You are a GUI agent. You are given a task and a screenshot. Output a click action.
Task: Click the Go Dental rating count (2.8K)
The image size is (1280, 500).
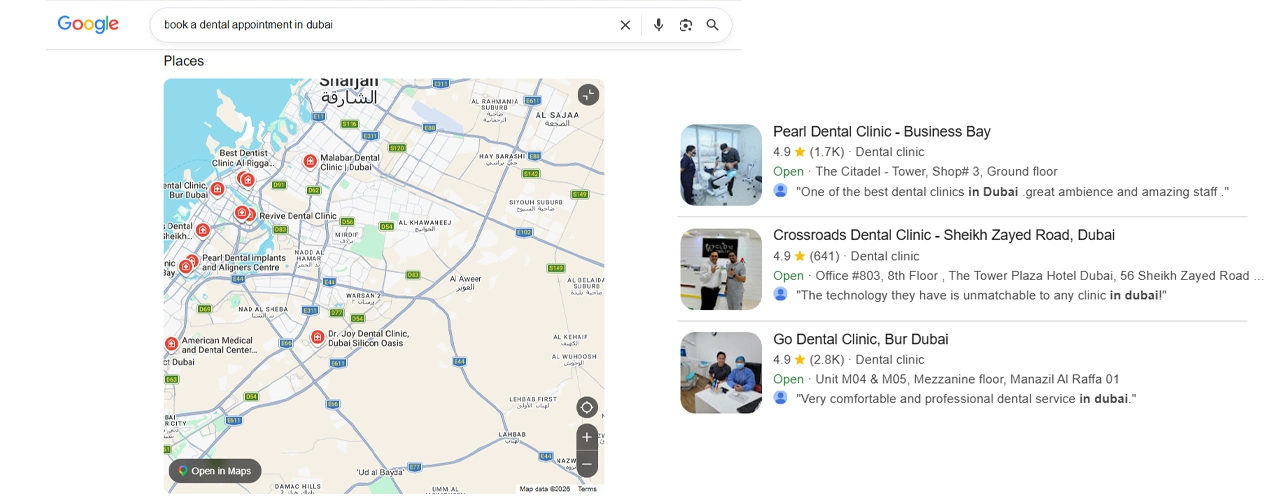point(827,360)
